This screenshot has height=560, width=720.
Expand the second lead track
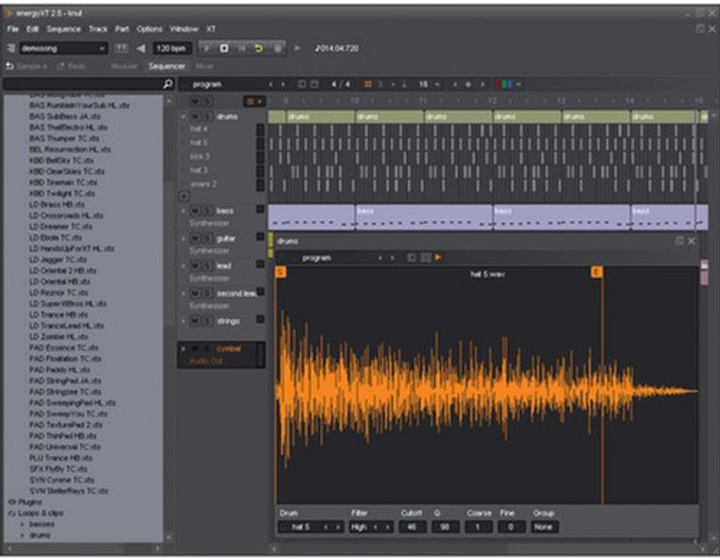(x=183, y=293)
